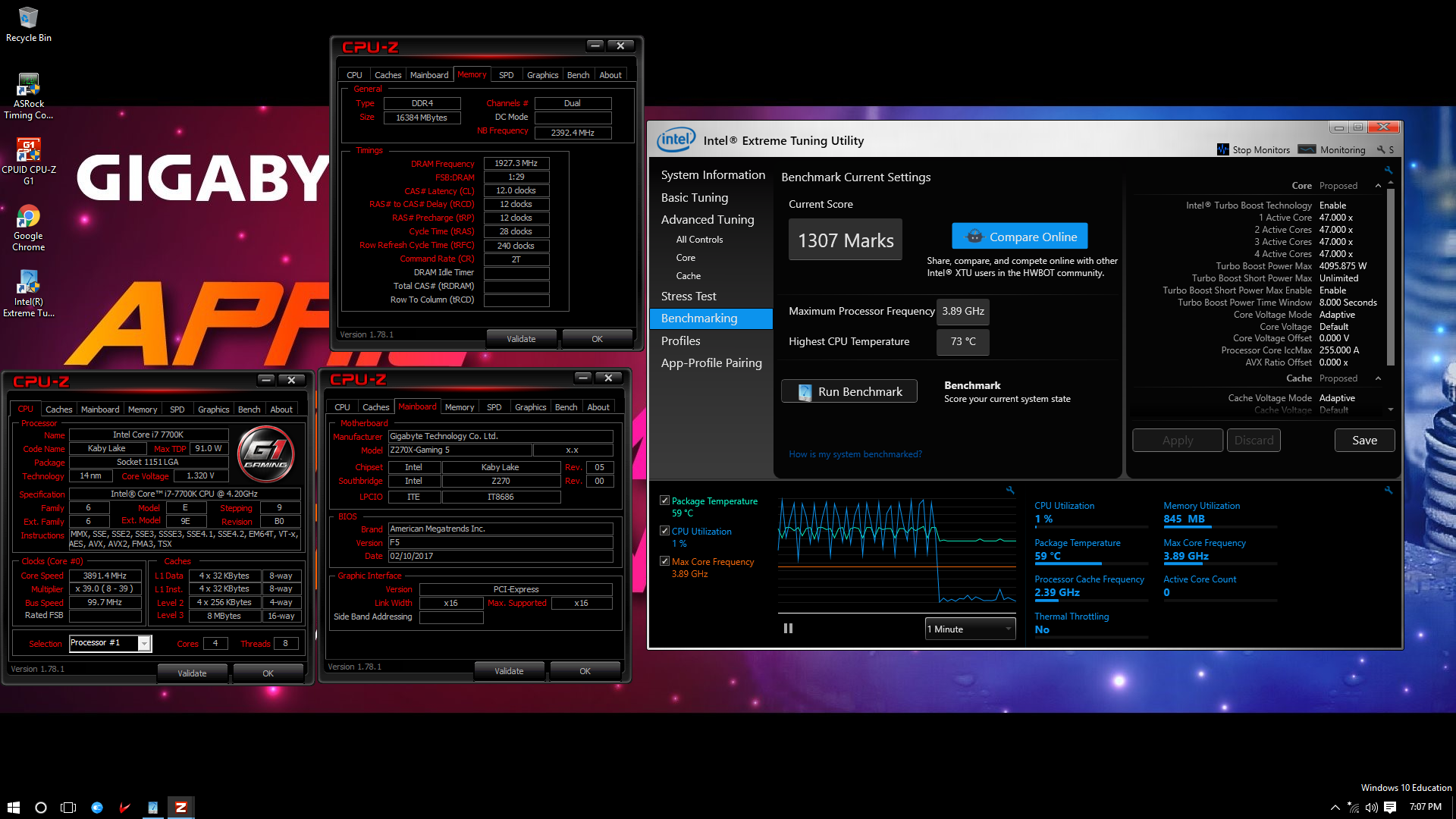Click the Save button in XTU
1456x819 pixels.
tap(1363, 441)
